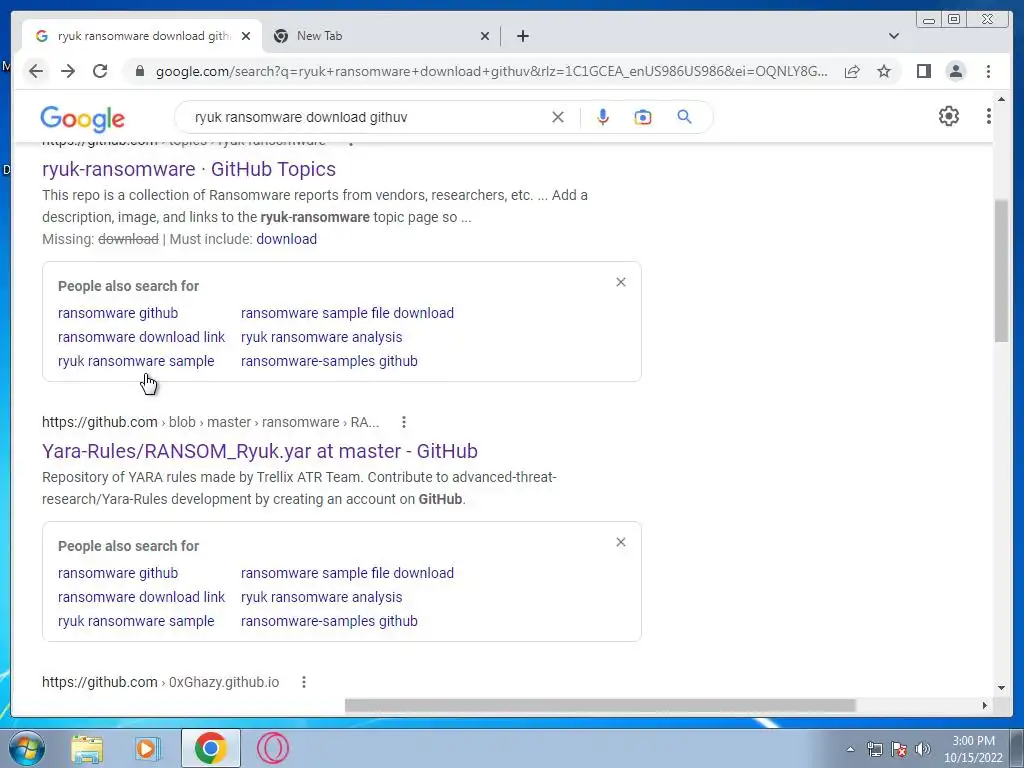
Task: Click the github.com 0xGhazy.github.io URL text
Action: click(160, 682)
